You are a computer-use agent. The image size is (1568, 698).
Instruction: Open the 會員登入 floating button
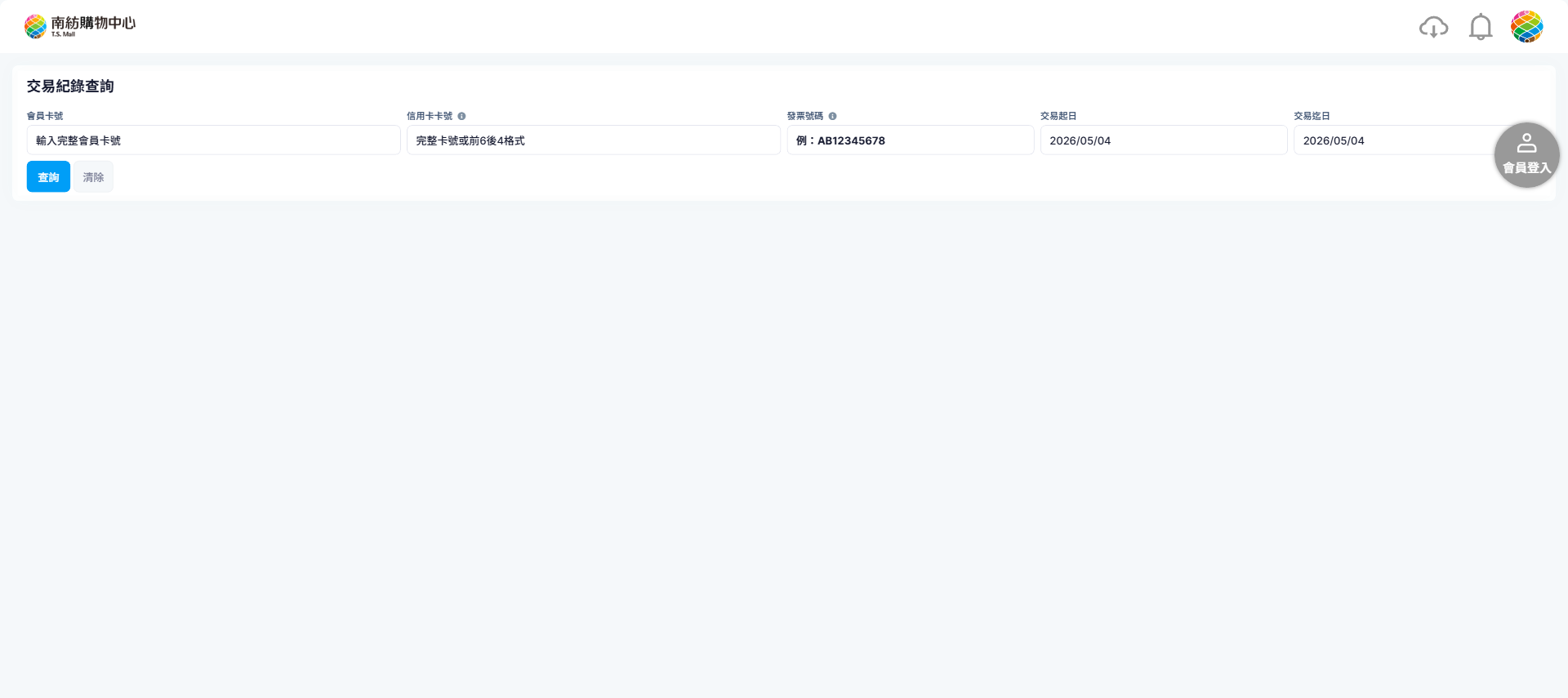[x=1526, y=155]
